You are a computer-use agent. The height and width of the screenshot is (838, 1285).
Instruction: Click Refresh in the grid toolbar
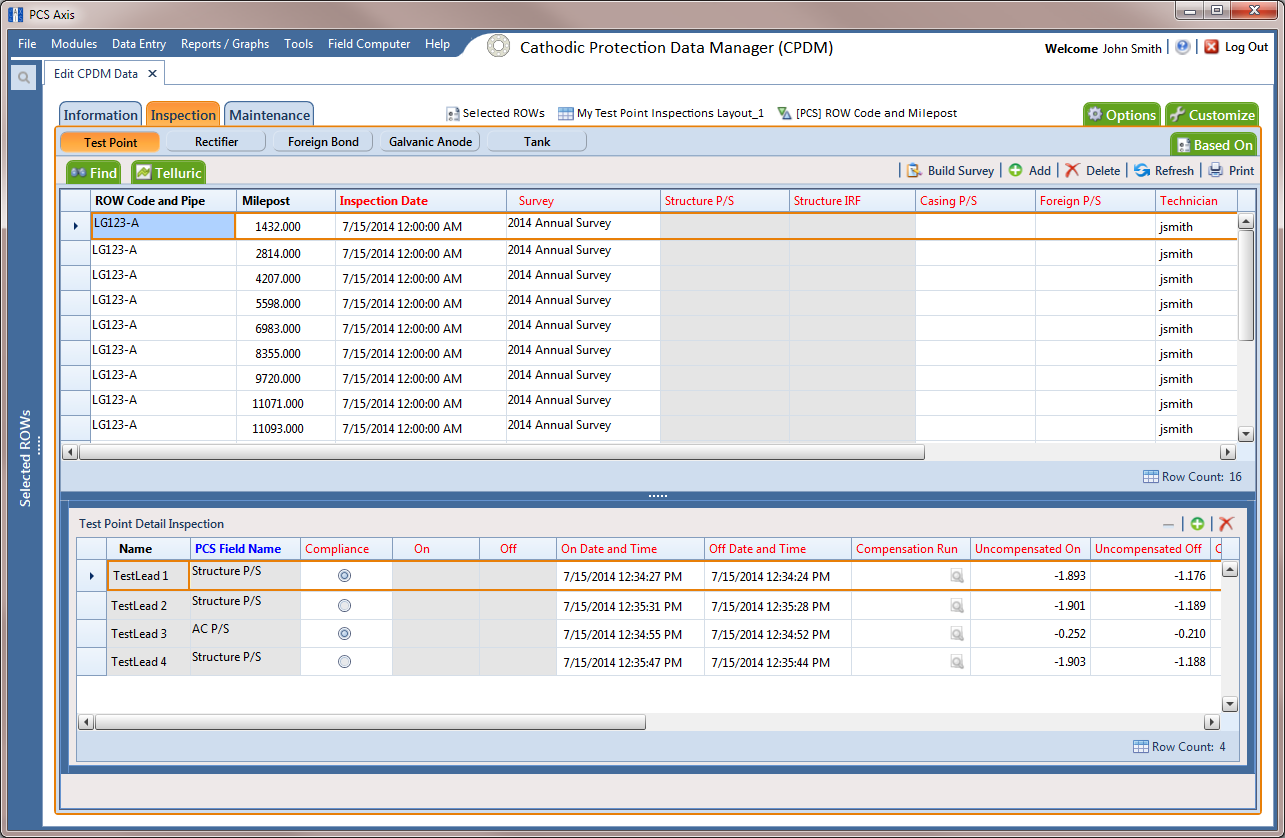pos(1164,171)
